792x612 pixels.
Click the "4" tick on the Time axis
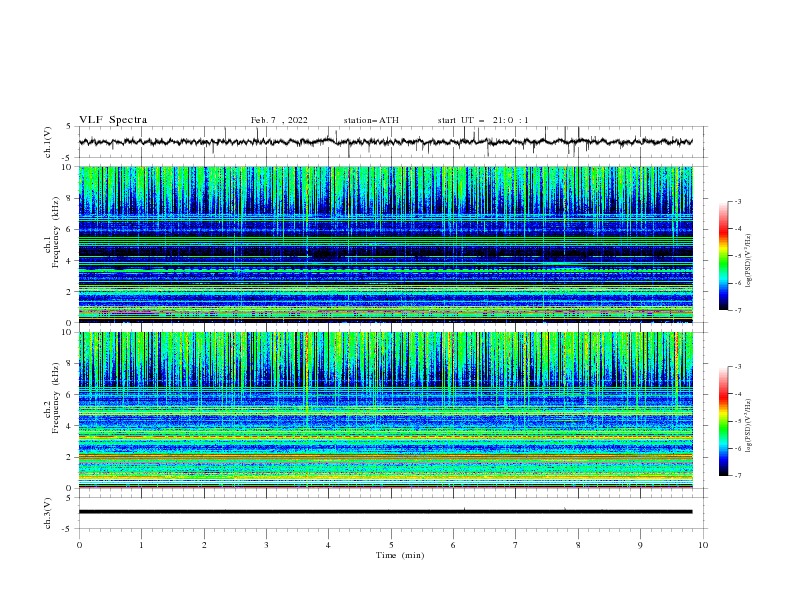click(329, 545)
